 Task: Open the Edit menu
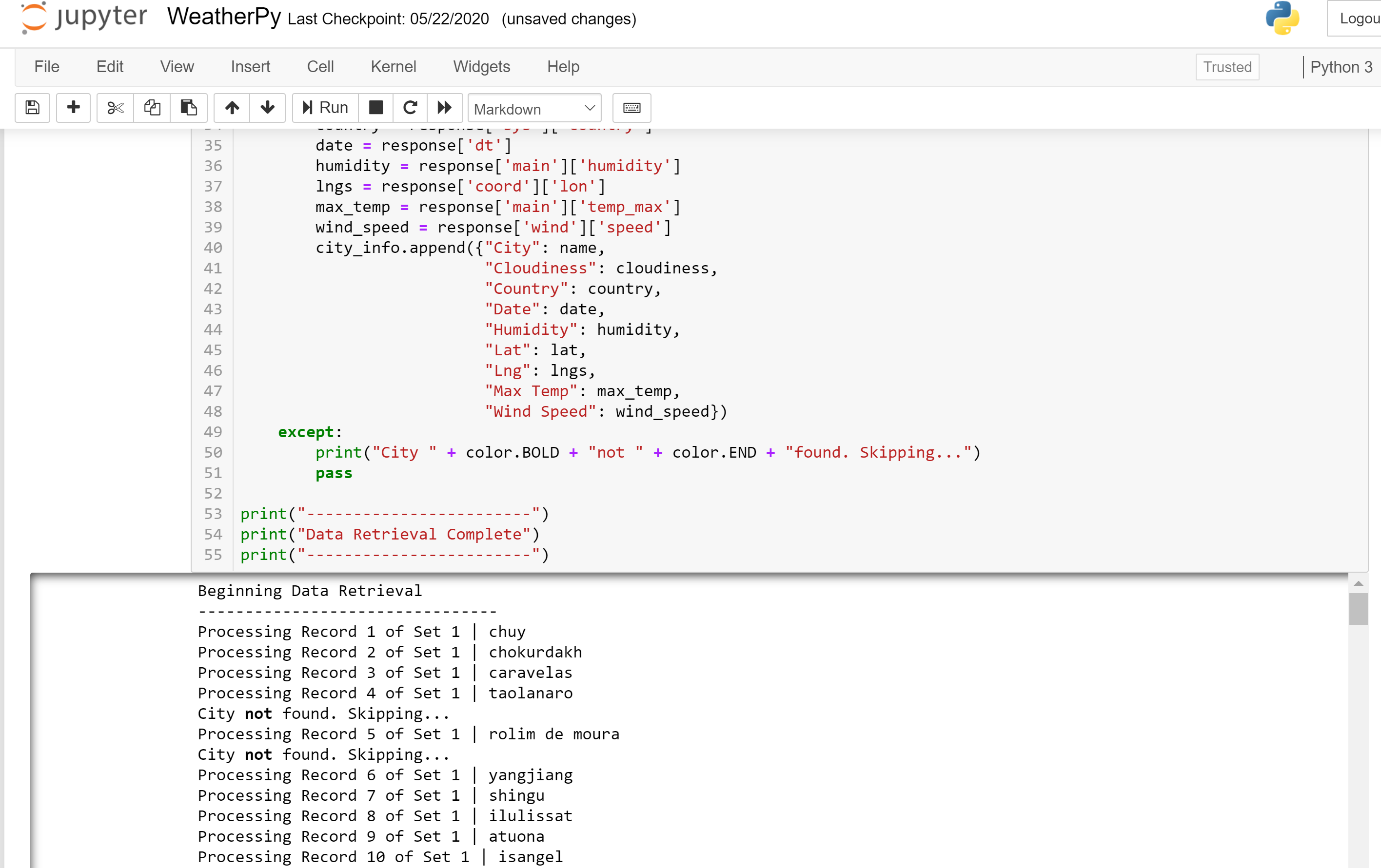click(110, 66)
